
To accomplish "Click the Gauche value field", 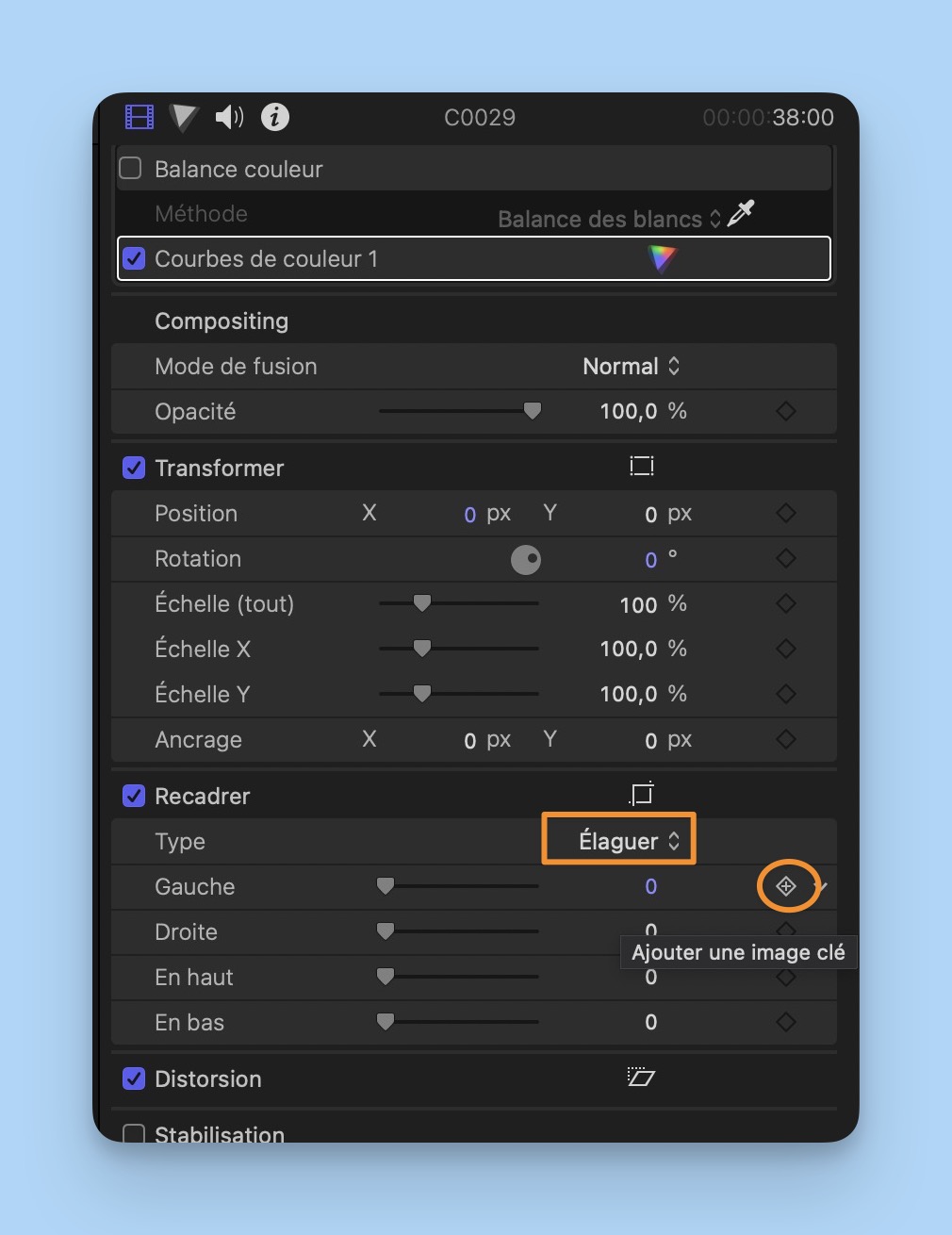I will (x=651, y=886).
